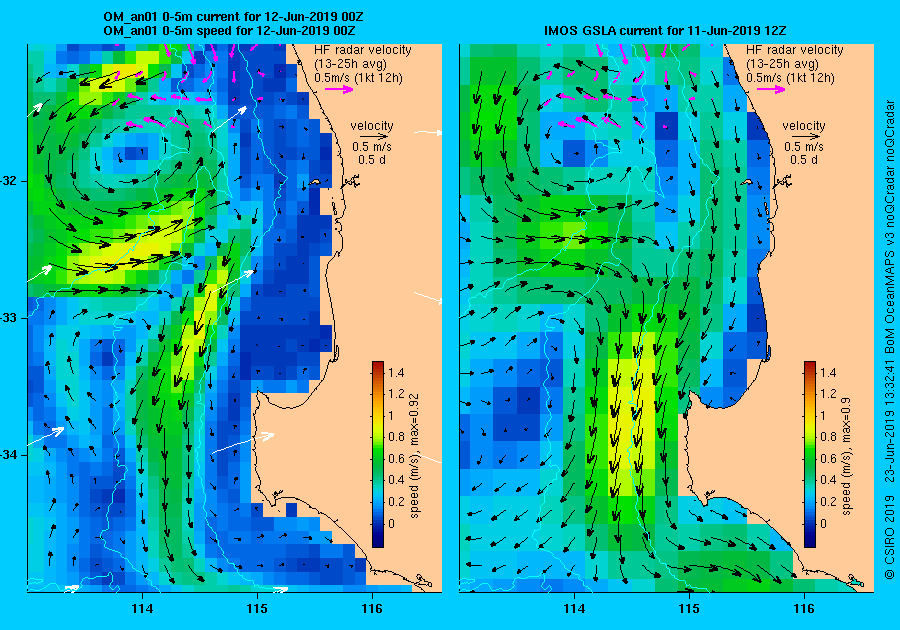The image size is (900, 630).
Task: Click '0.5m/s (1kt 12h)' on right map
Action: (x=790, y=77)
